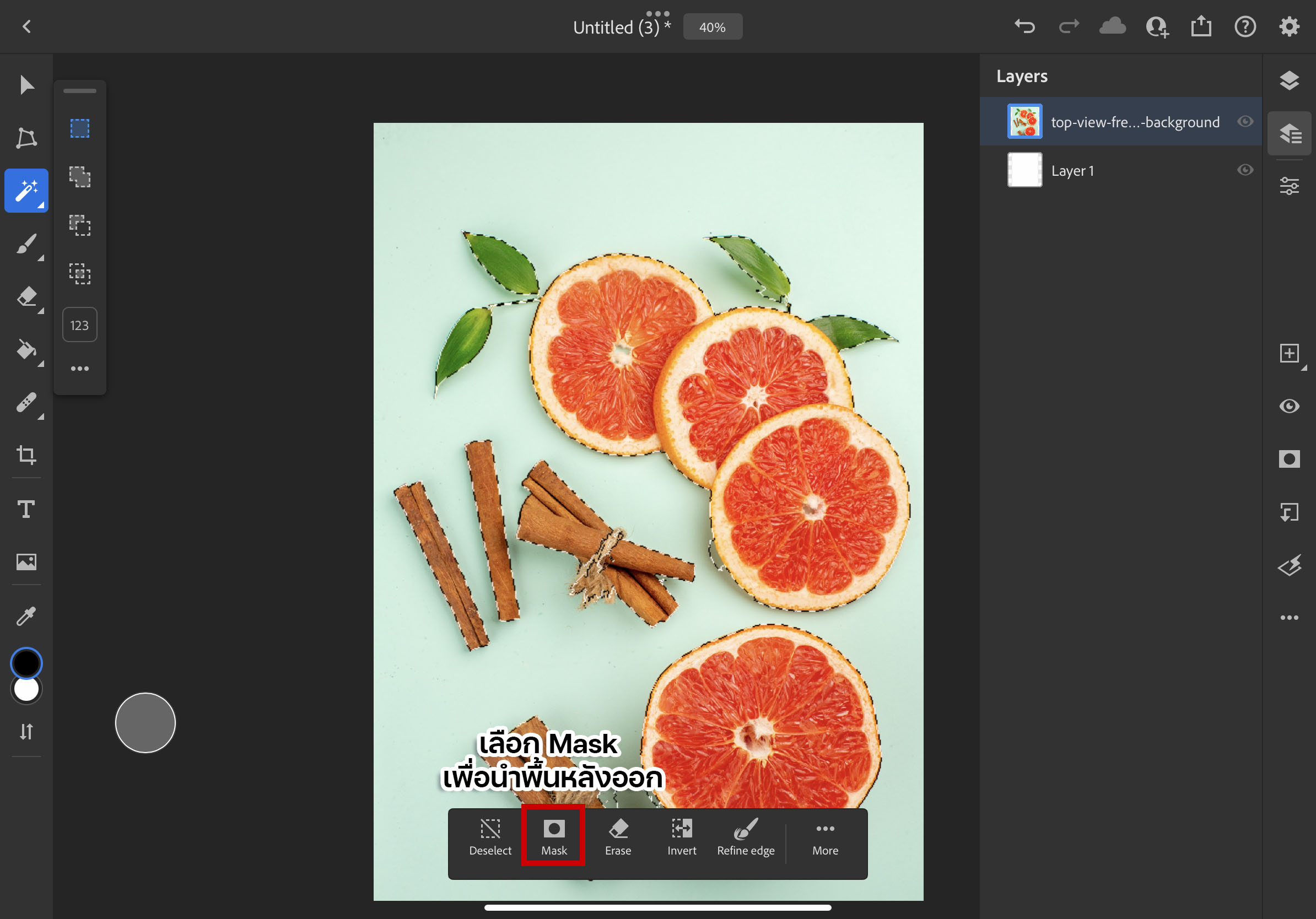
Task: Switch to the detailed layer view
Action: coord(1288,133)
